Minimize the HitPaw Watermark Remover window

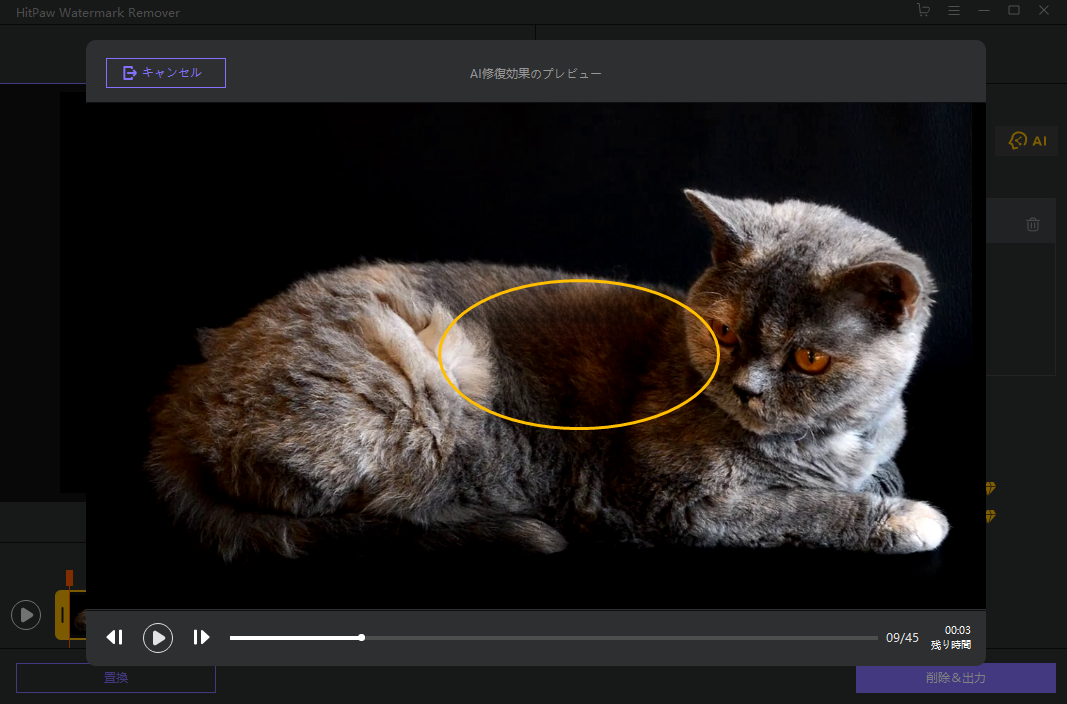coord(984,10)
